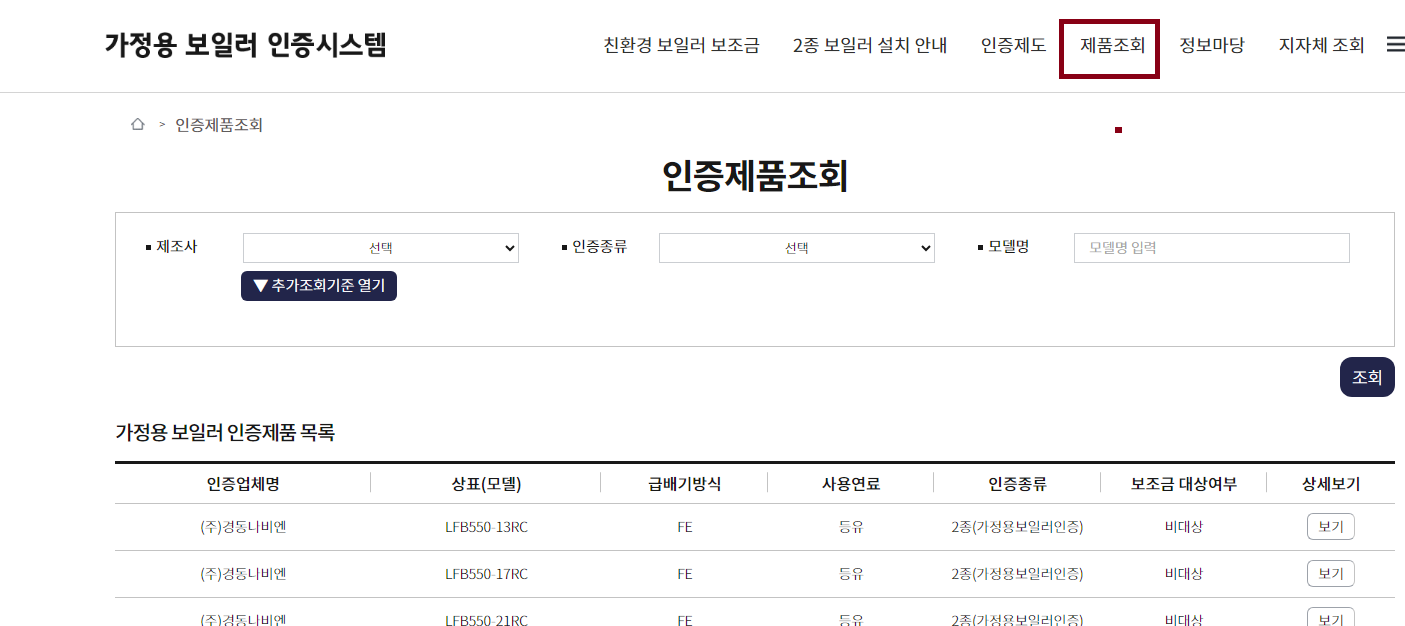Click 보기 for model LFB550-21RC
1405x626 pixels.
tap(1330, 618)
